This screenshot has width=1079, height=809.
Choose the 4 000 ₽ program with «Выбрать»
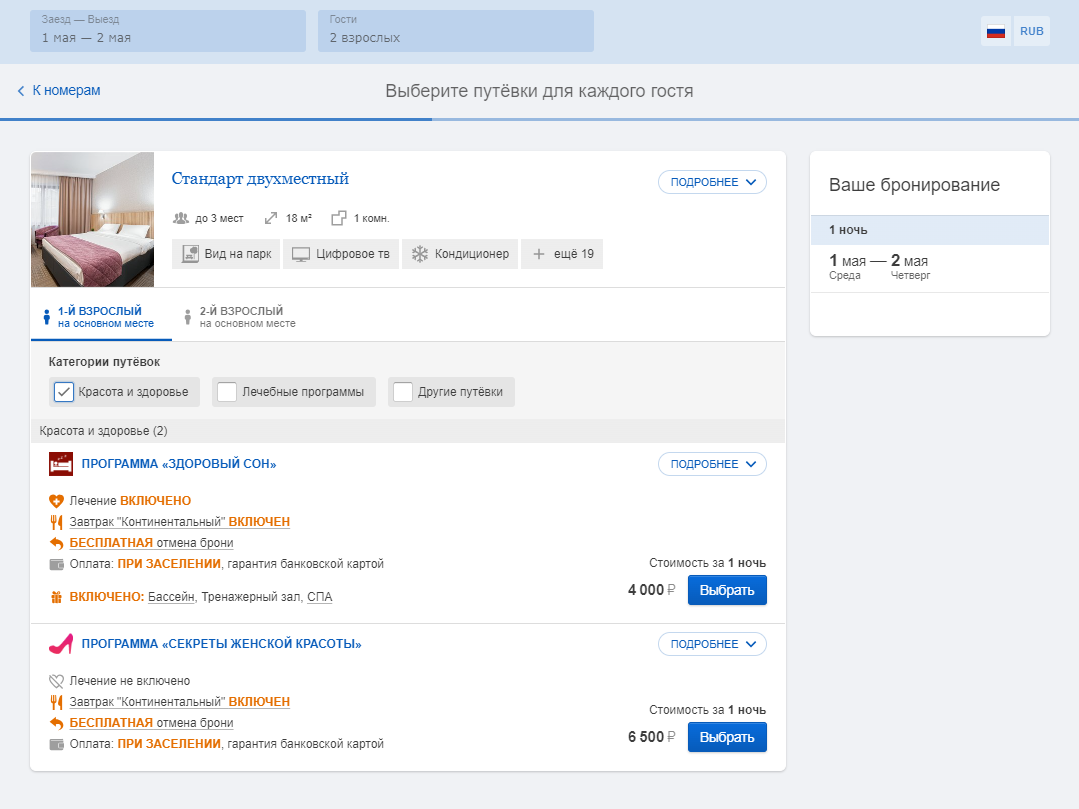pos(727,590)
